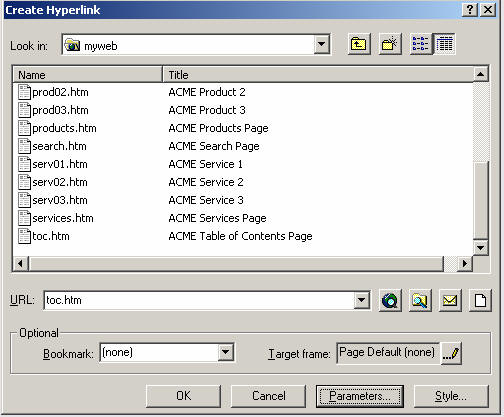The height and width of the screenshot is (417, 504).
Task: Click the Parameters... button
Action: (360, 396)
